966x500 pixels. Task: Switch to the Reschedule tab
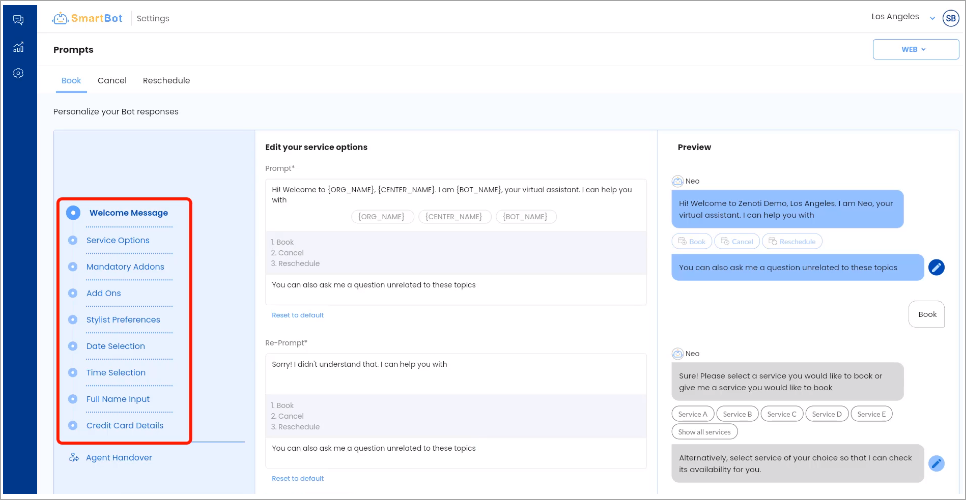point(166,81)
